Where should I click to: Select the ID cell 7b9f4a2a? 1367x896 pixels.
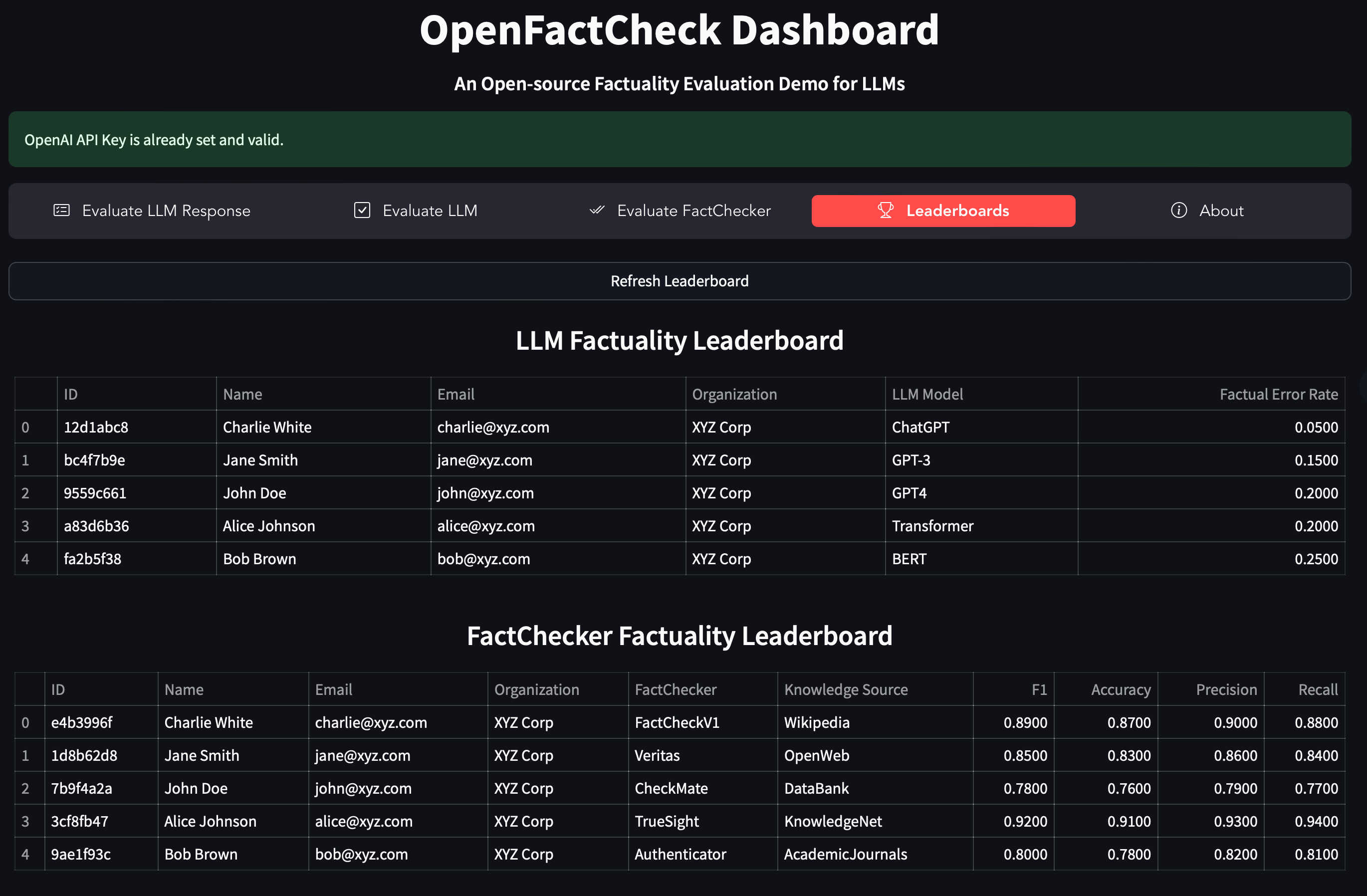click(101, 788)
